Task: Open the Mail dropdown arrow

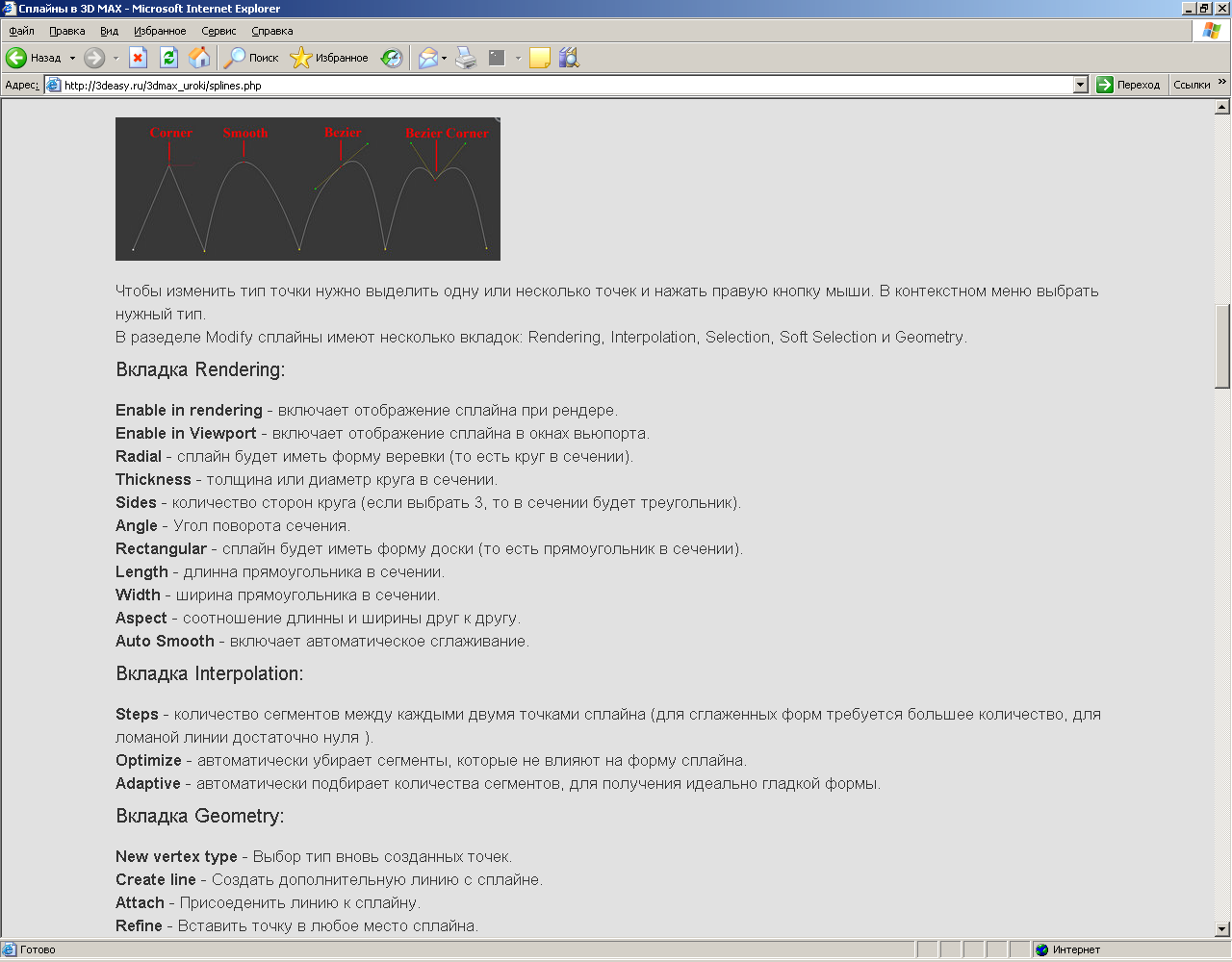Action: point(444,58)
